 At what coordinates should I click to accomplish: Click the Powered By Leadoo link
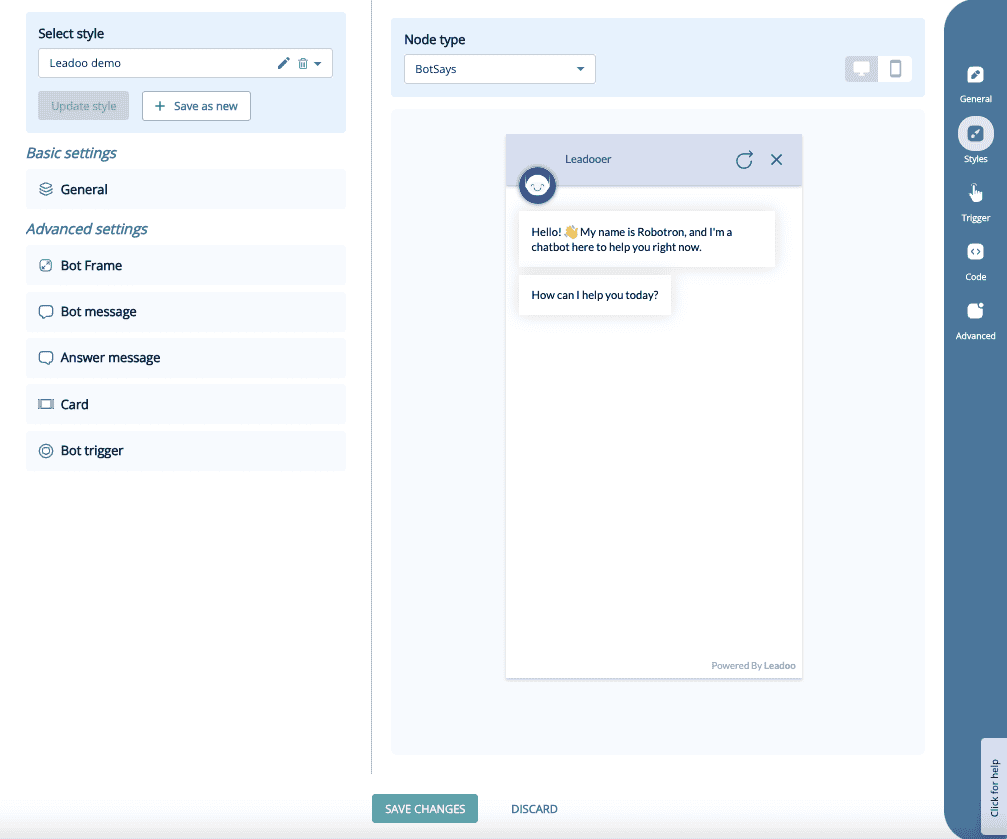(753, 665)
